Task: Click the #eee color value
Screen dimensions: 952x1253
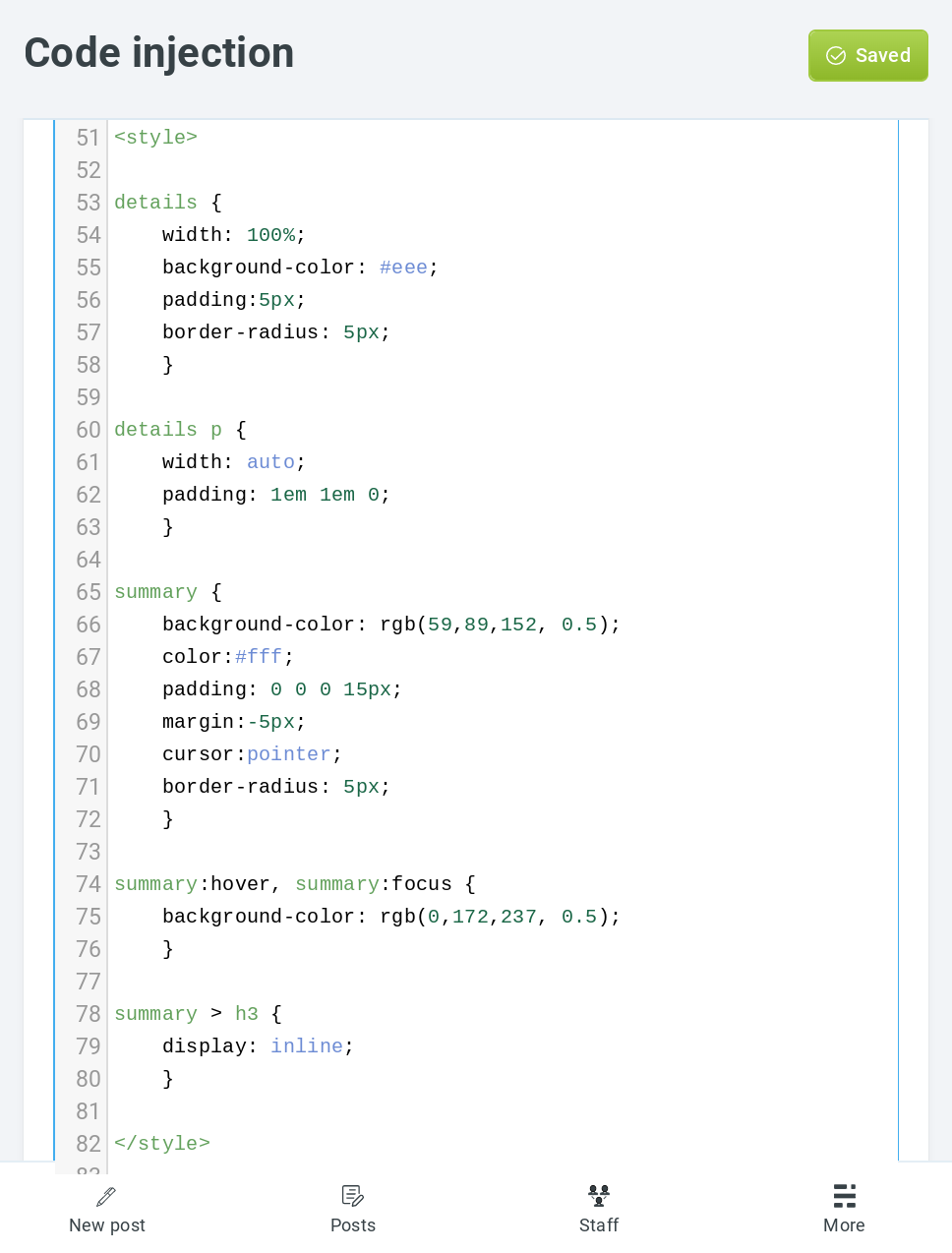Action: 403,268
